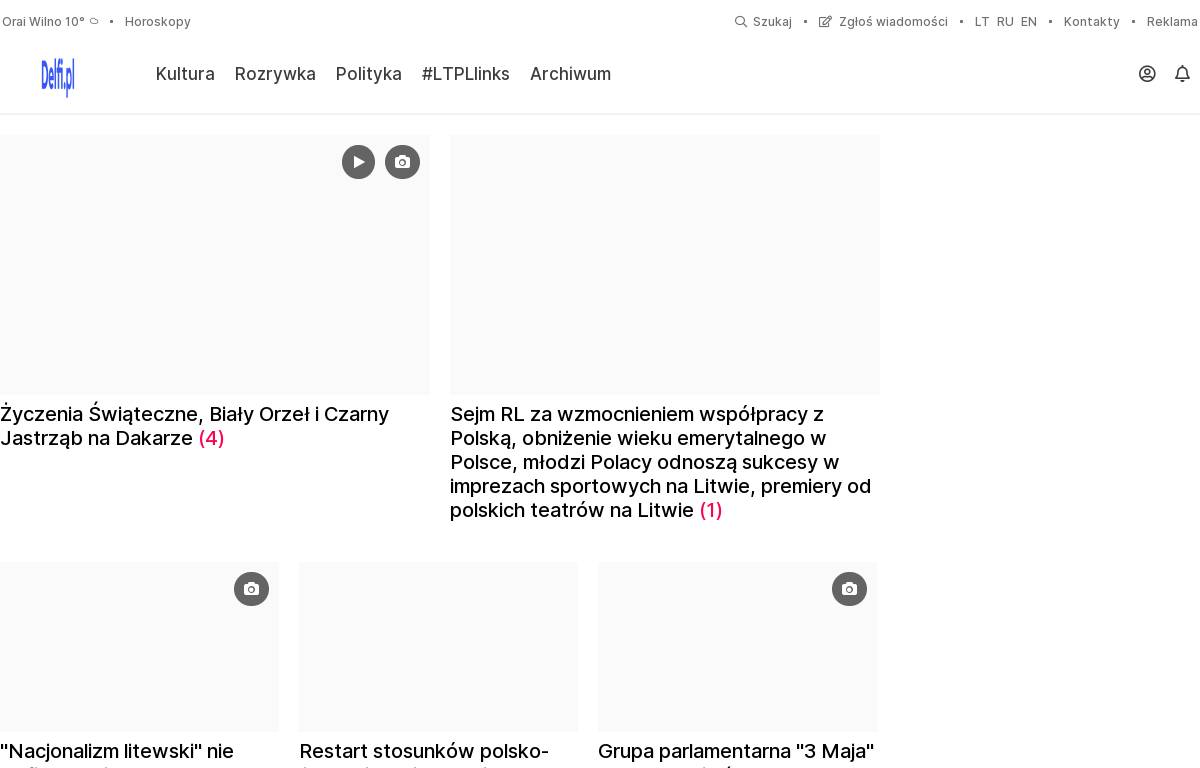
Task: Switch language to RU
Action: click(x=1005, y=22)
